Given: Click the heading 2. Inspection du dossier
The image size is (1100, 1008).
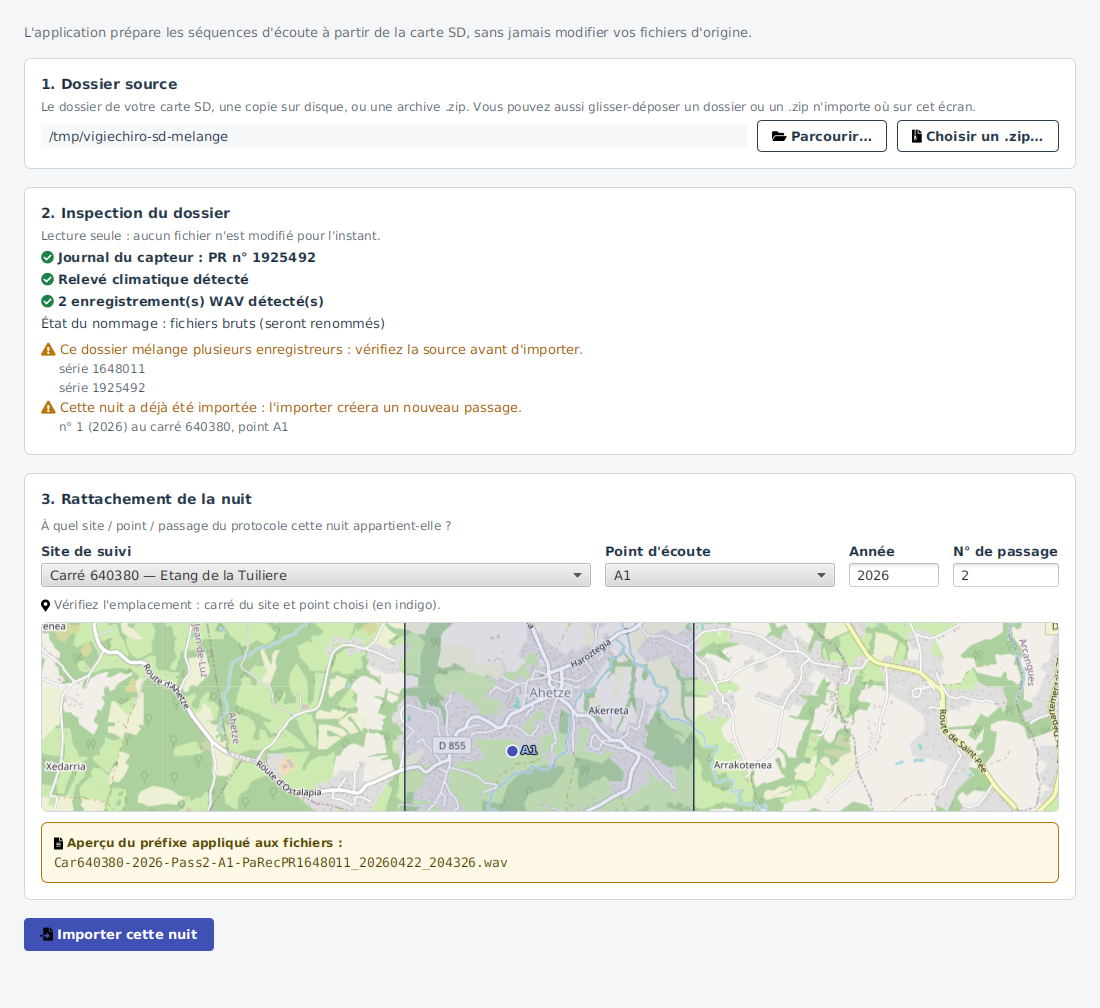Looking at the screenshot, I should click(135, 213).
